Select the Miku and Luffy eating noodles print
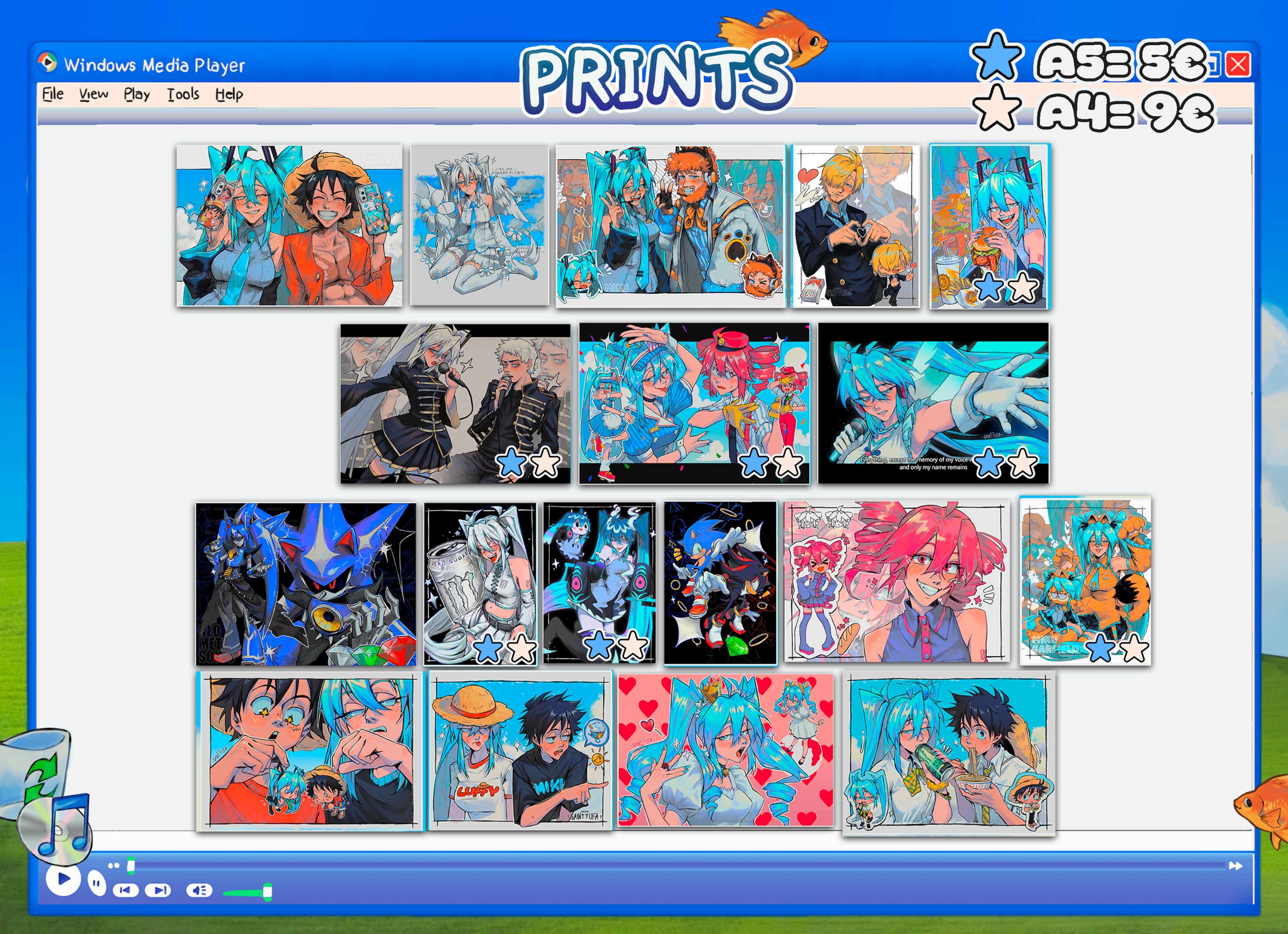This screenshot has height=934, width=1288. coord(949,753)
